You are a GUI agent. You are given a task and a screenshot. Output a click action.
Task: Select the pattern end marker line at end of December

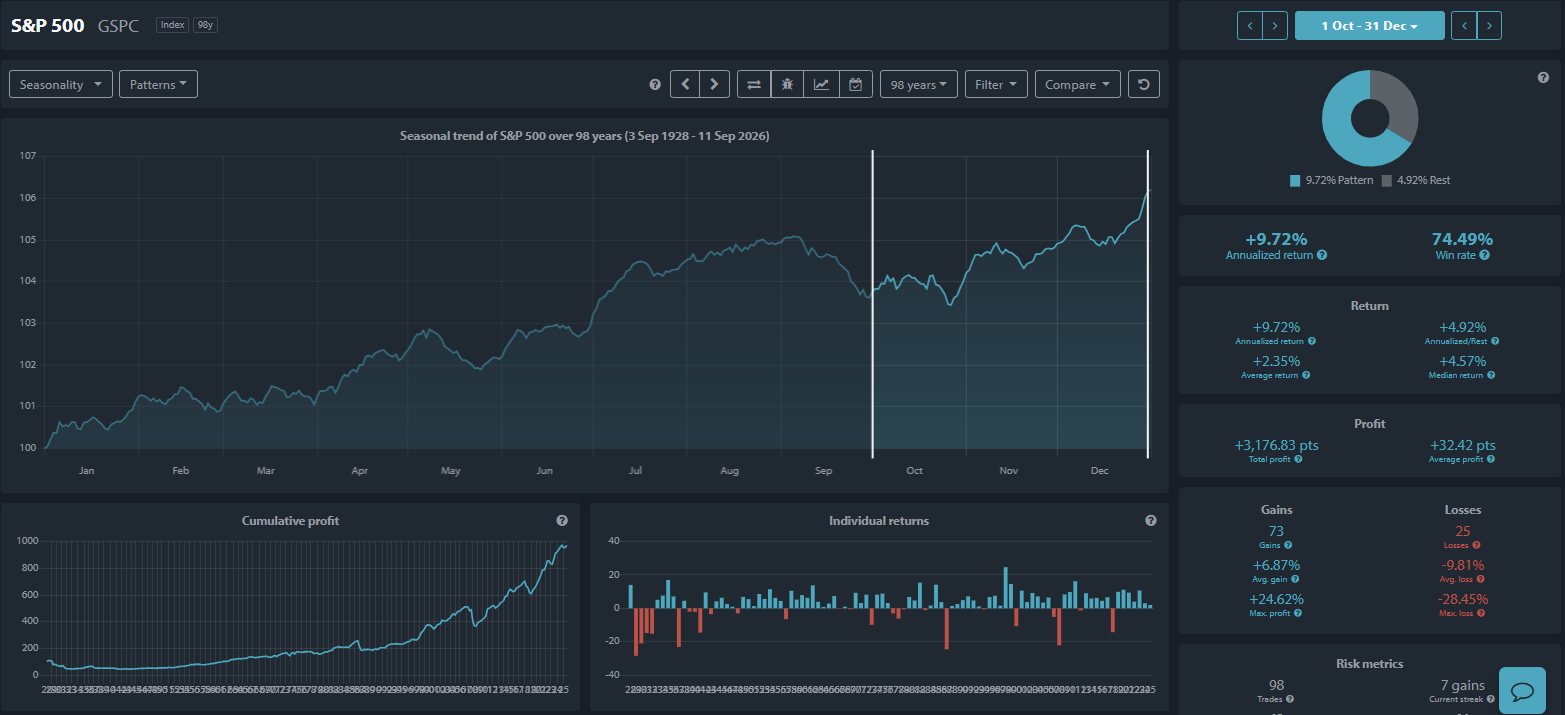point(1147,303)
